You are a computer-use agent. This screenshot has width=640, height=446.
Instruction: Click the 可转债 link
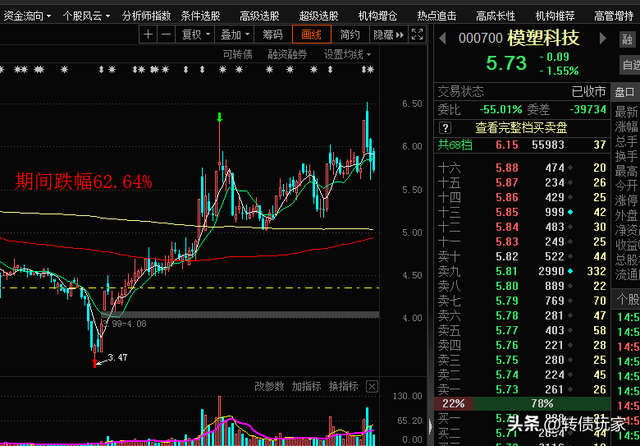coord(238,54)
